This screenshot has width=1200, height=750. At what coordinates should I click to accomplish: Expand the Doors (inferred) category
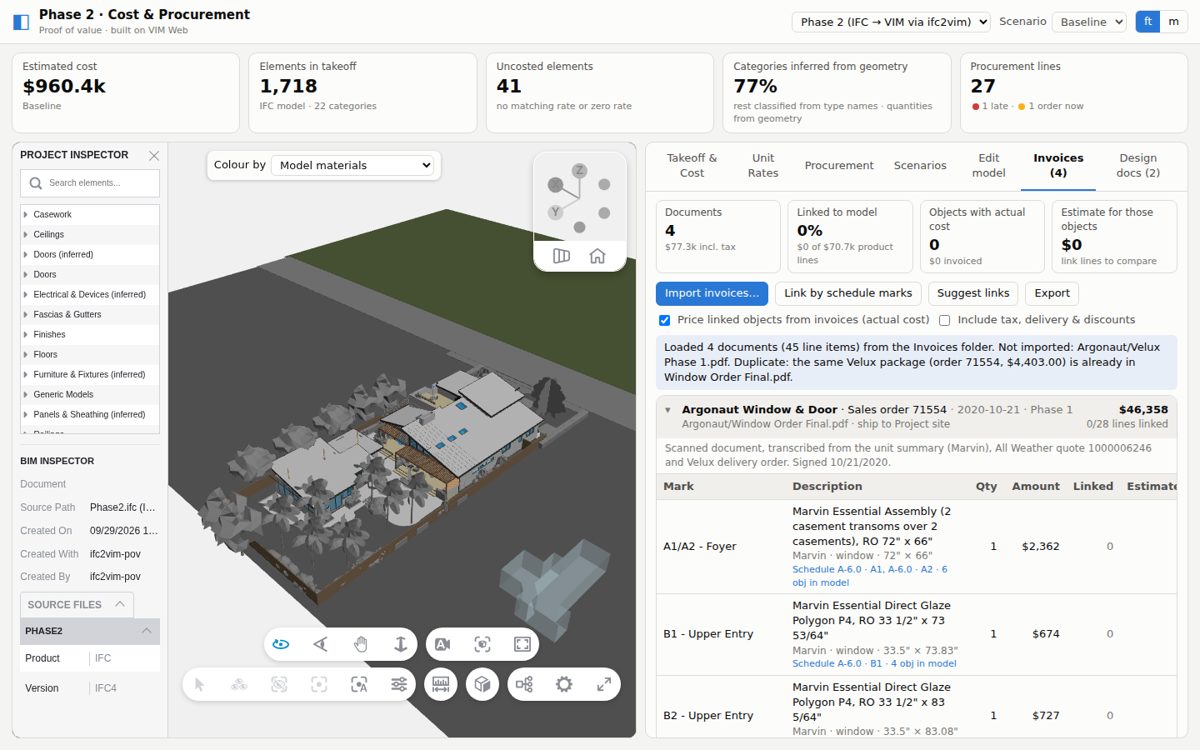click(26, 254)
